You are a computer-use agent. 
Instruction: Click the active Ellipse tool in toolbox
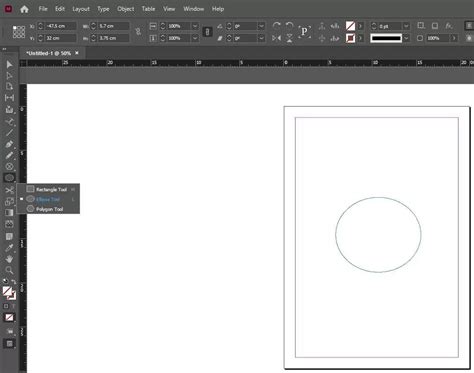pyautogui.click(x=9, y=178)
